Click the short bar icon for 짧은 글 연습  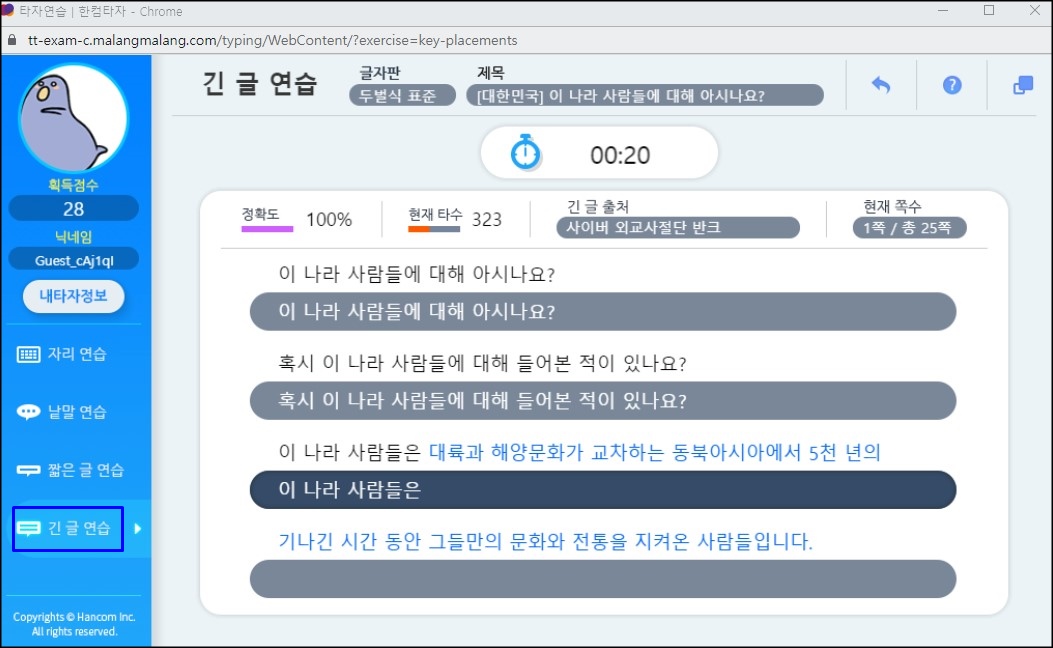(28, 470)
